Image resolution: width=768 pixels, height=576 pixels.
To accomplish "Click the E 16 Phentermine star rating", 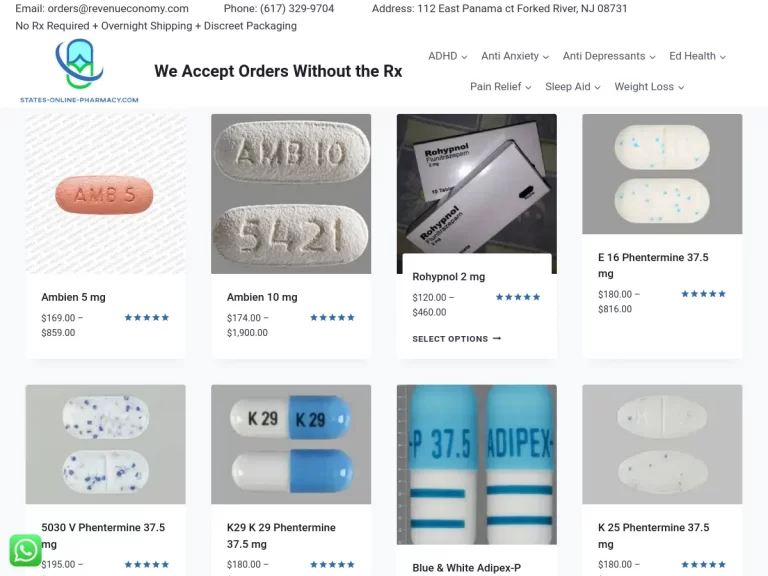I will tap(703, 294).
